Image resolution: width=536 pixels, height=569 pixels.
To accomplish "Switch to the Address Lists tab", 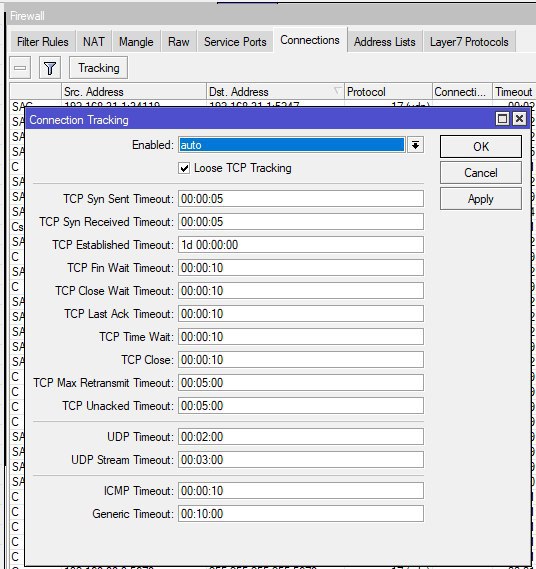I will pos(385,42).
